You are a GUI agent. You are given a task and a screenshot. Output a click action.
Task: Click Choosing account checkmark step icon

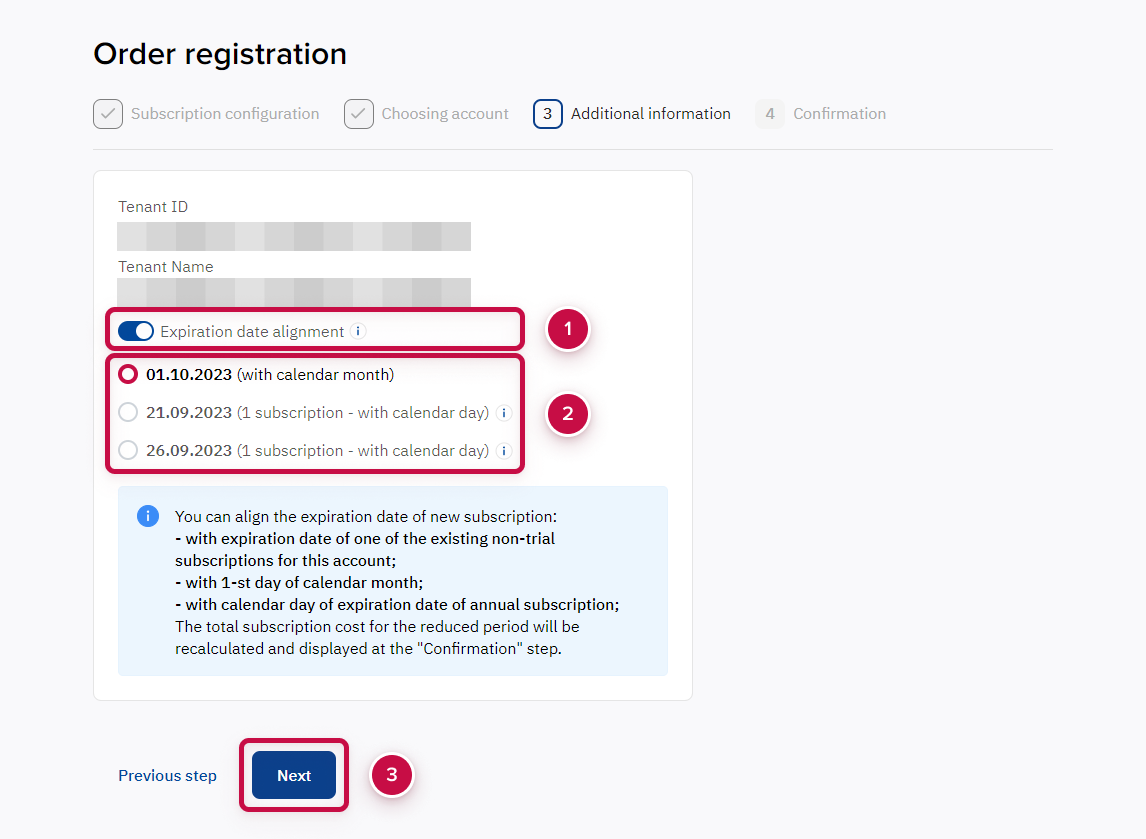pos(359,114)
